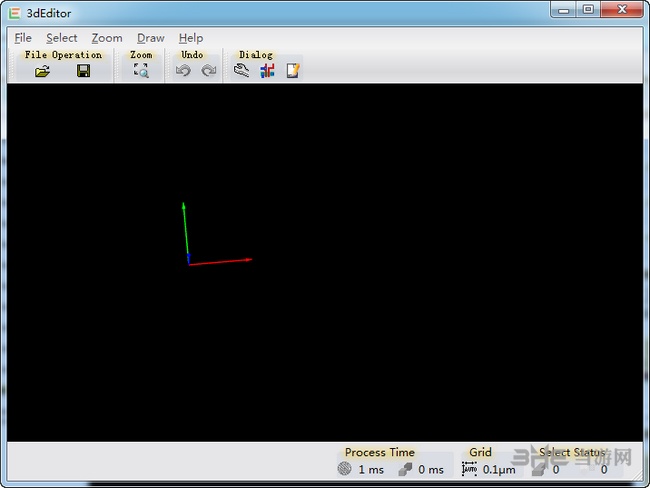Open the wrench settings dialog icon
This screenshot has width=650, height=488.
click(x=241, y=71)
